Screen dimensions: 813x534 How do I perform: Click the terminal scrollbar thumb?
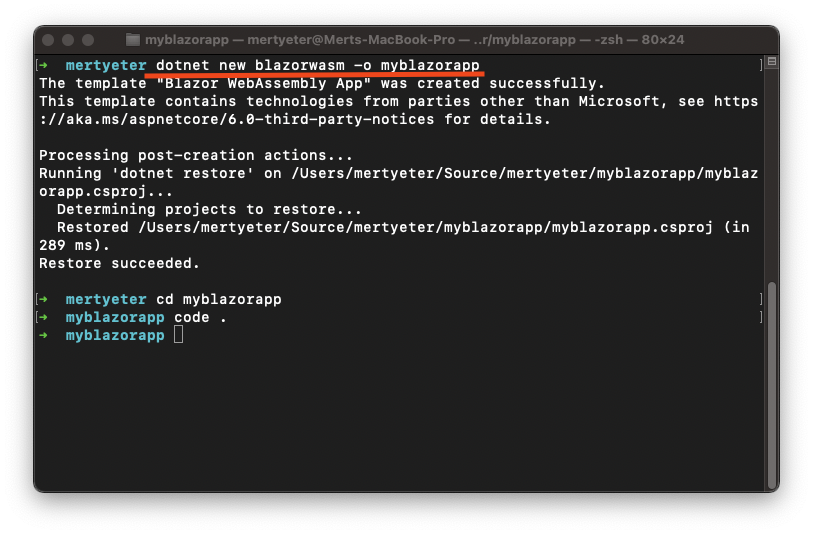point(772,384)
